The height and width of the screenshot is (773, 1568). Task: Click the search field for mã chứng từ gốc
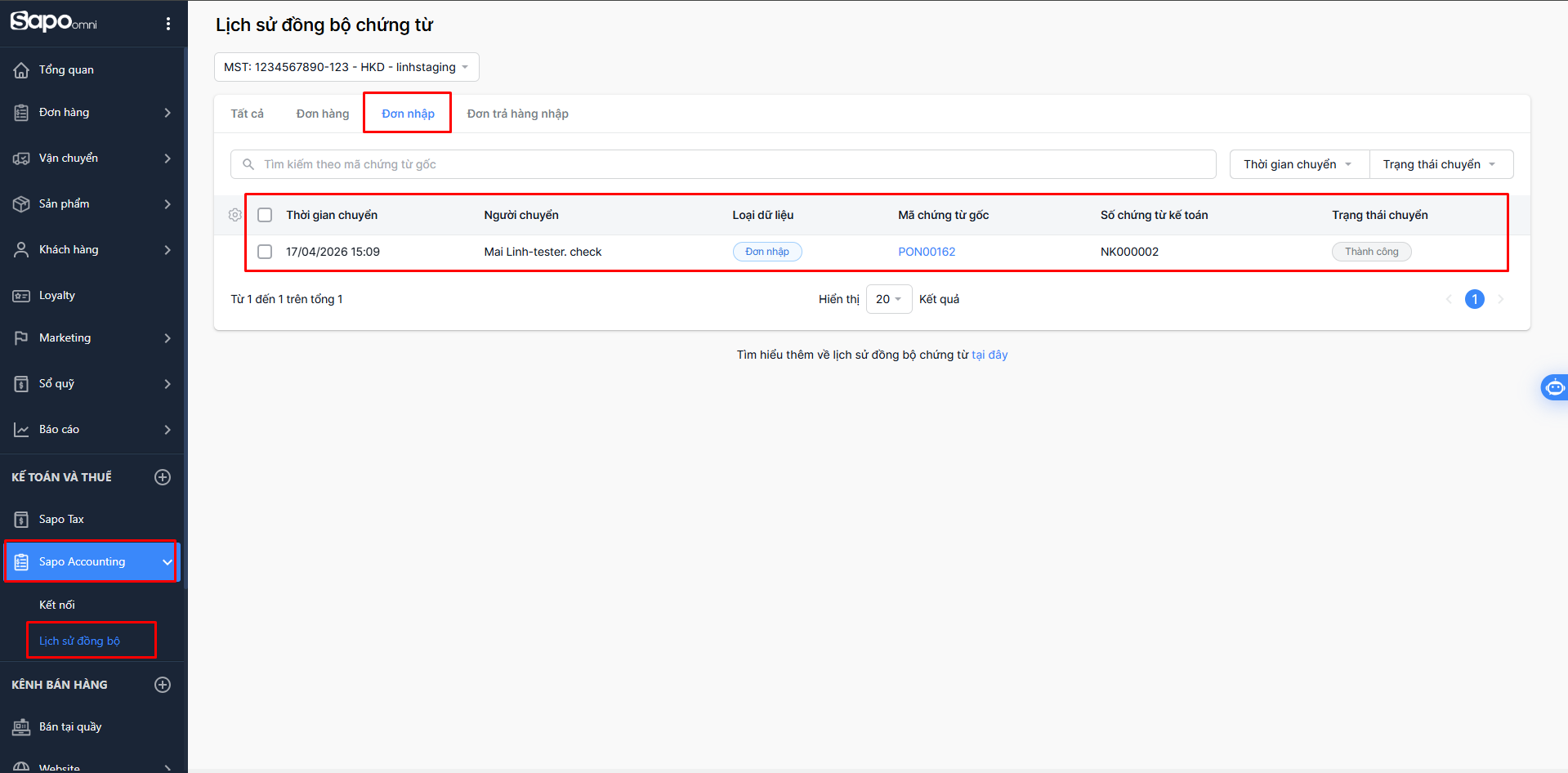(x=723, y=164)
